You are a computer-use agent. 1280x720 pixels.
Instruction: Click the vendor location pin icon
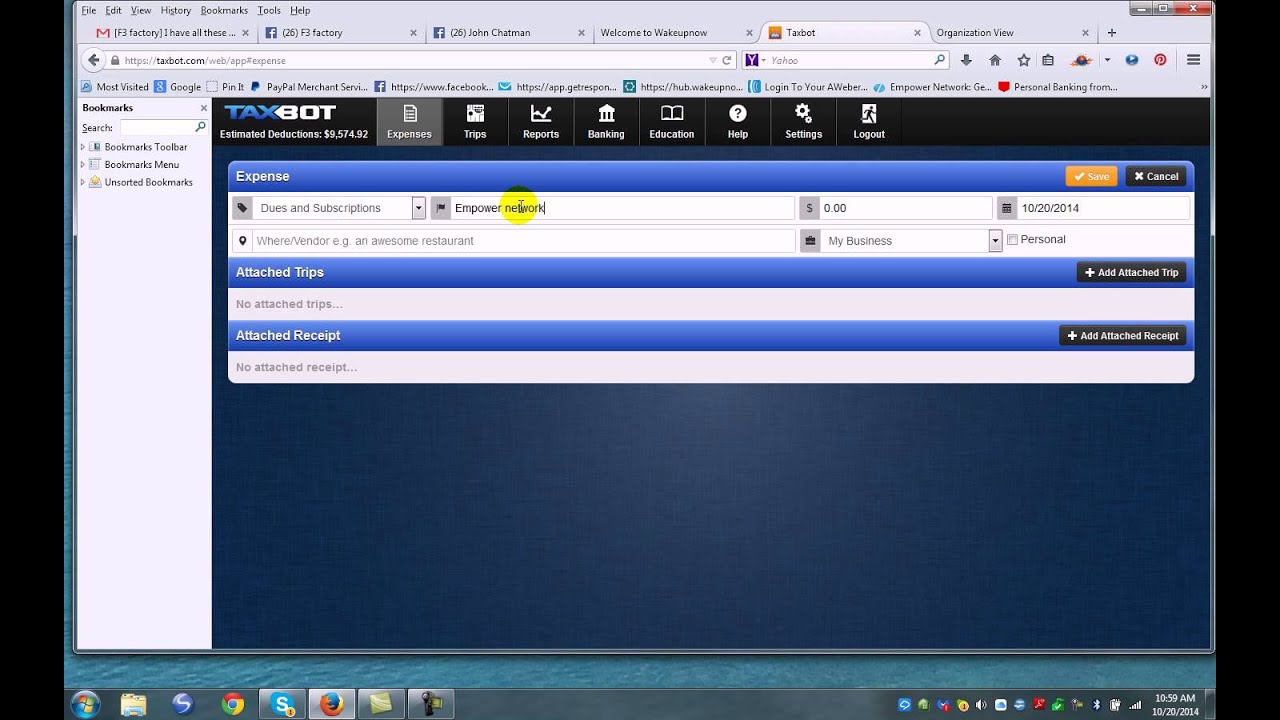coord(242,241)
